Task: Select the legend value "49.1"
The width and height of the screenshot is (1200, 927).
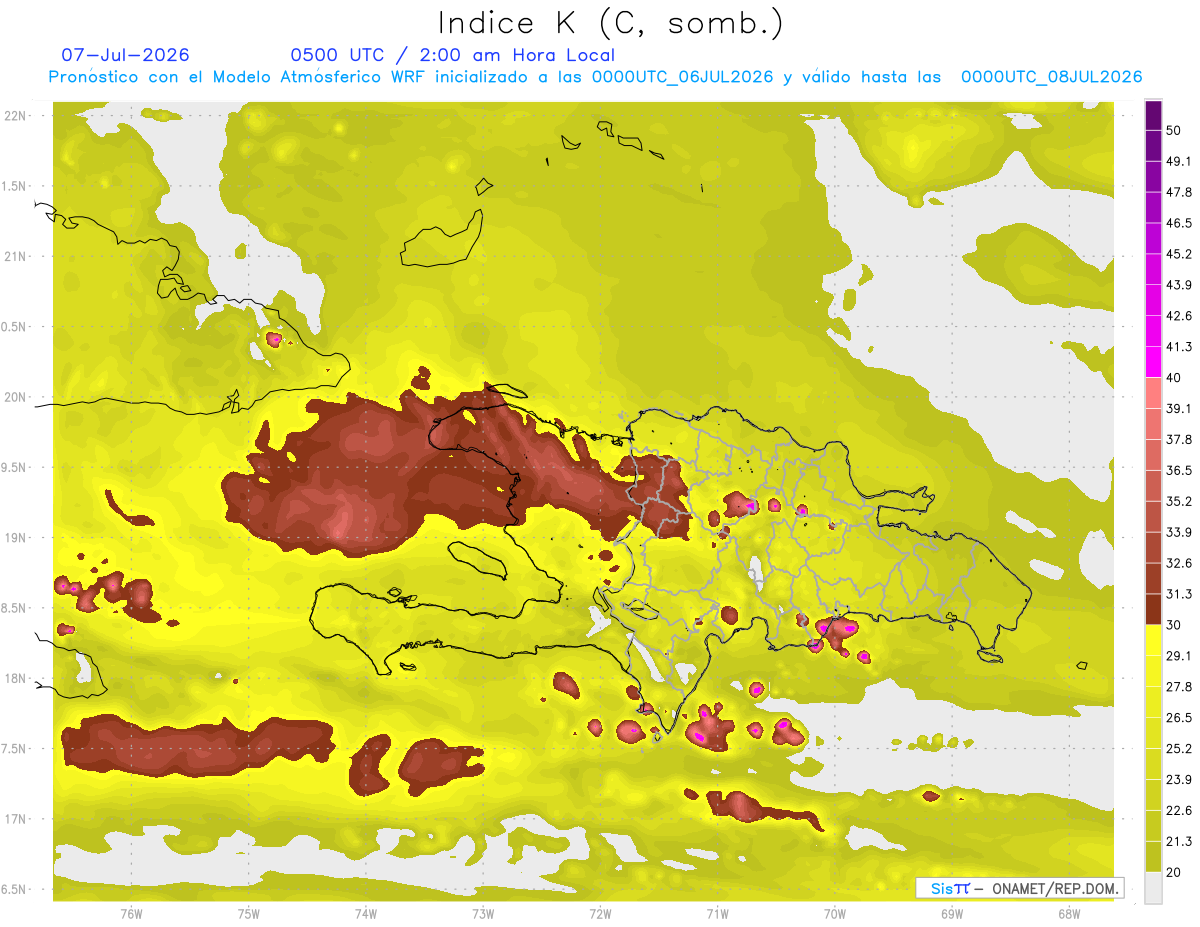Action: [1179, 161]
